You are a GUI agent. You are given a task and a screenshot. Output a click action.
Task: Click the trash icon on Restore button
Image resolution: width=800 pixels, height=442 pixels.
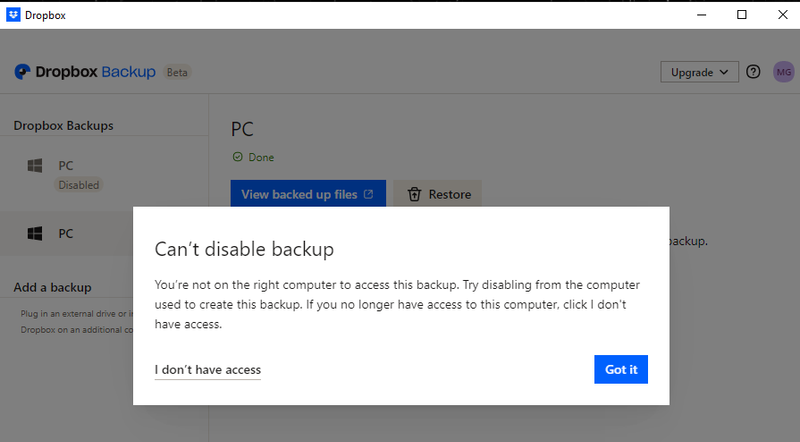pos(414,195)
